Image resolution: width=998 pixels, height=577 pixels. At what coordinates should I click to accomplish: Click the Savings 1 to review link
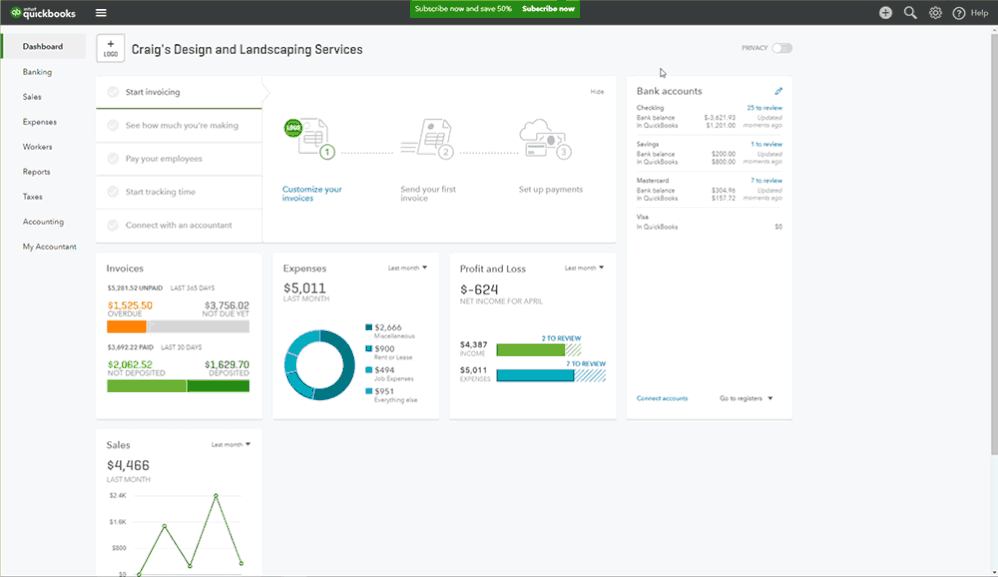pyautogui.click(x=766, y=144)
